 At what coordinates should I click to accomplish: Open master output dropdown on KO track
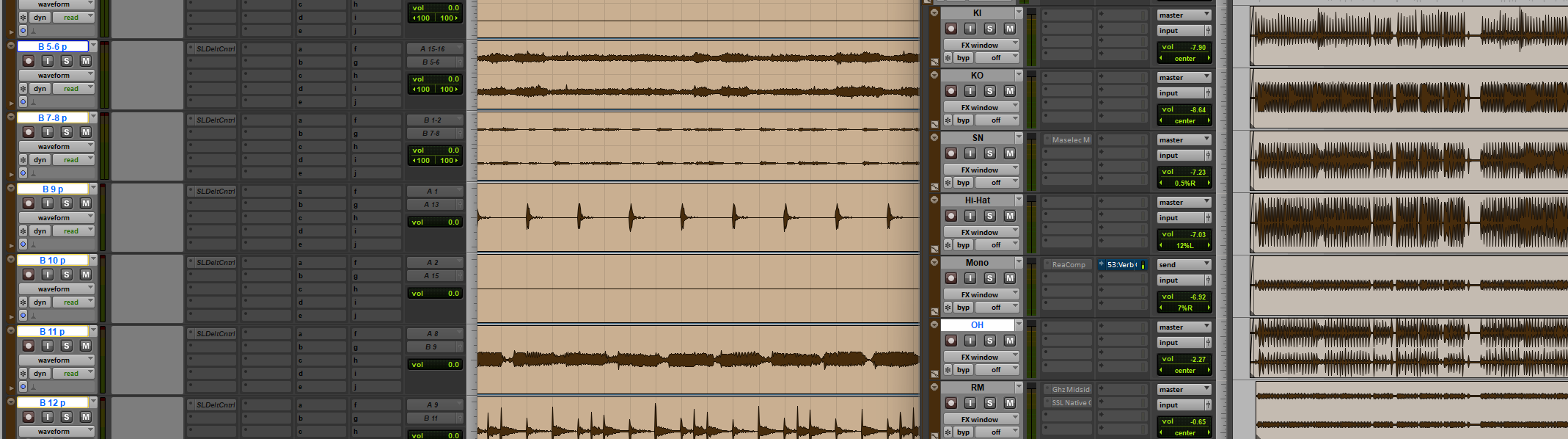pos(1184,77)
